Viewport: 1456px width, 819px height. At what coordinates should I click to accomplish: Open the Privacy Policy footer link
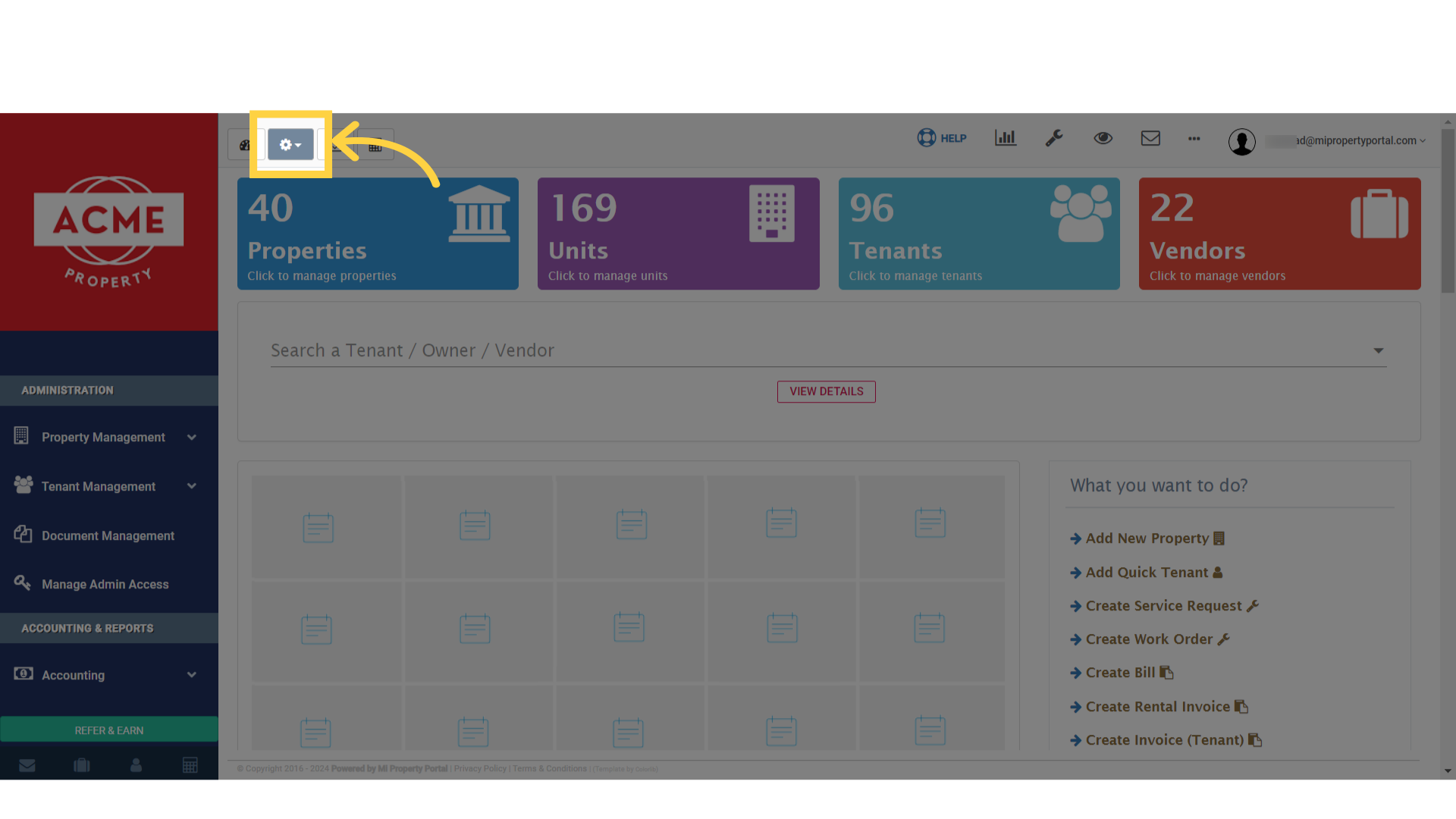(x=480, y=769)
